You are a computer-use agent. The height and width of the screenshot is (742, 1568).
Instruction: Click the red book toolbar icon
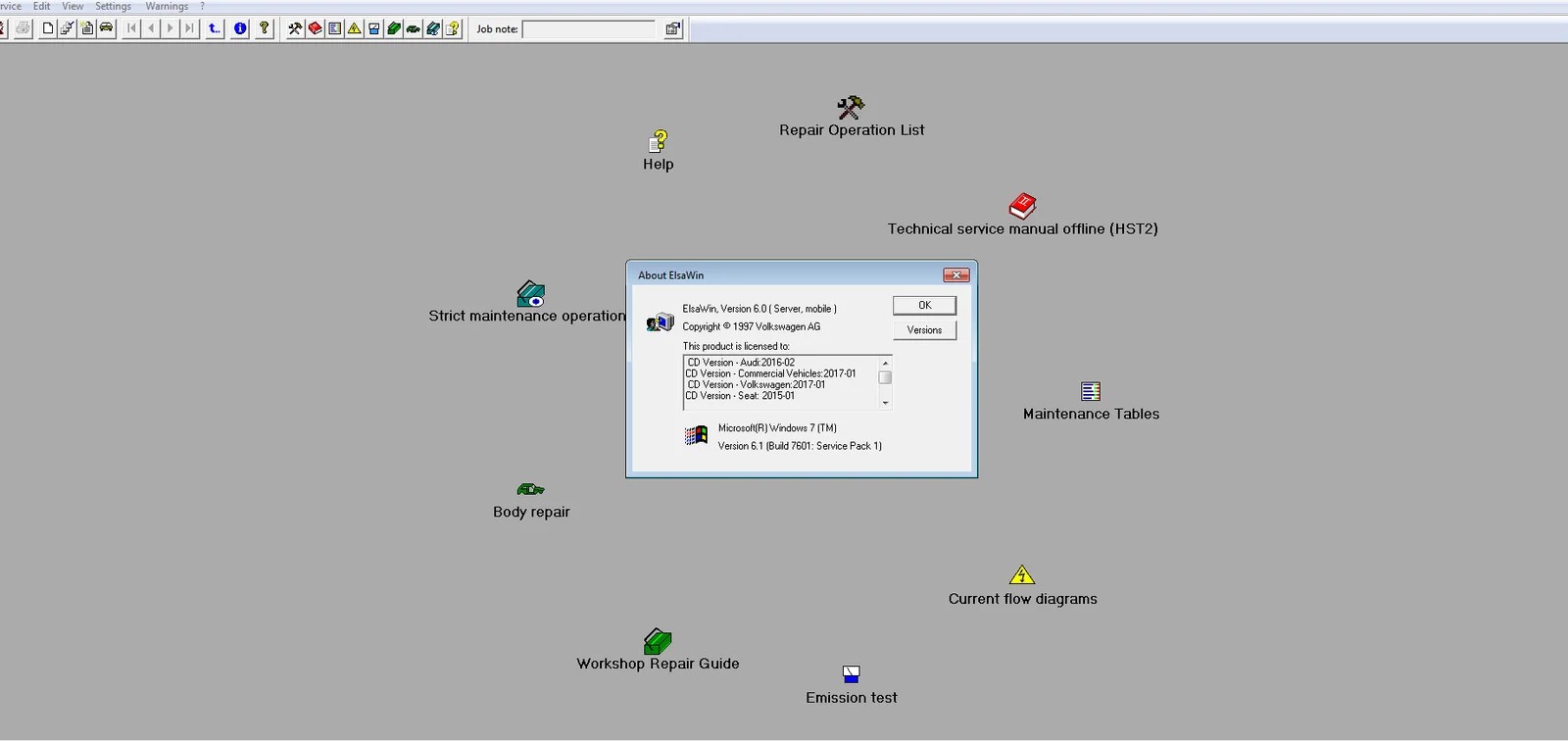pyautogui.click(x=315, y=28)
